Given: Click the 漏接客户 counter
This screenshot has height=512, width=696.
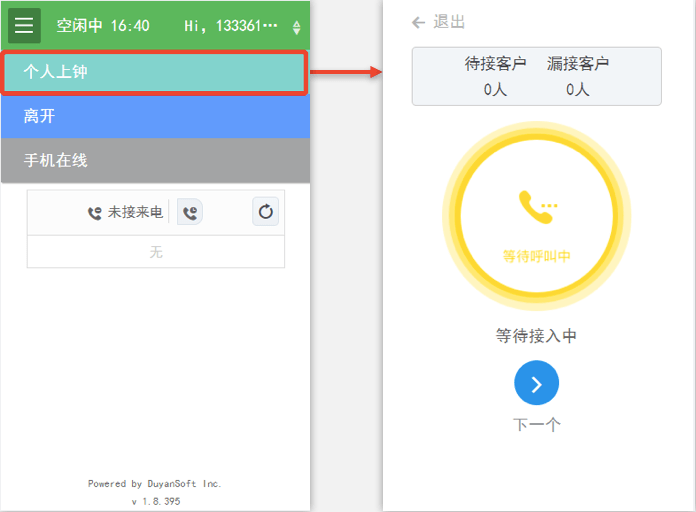Looking at the screenshot, I should (577, 76).
